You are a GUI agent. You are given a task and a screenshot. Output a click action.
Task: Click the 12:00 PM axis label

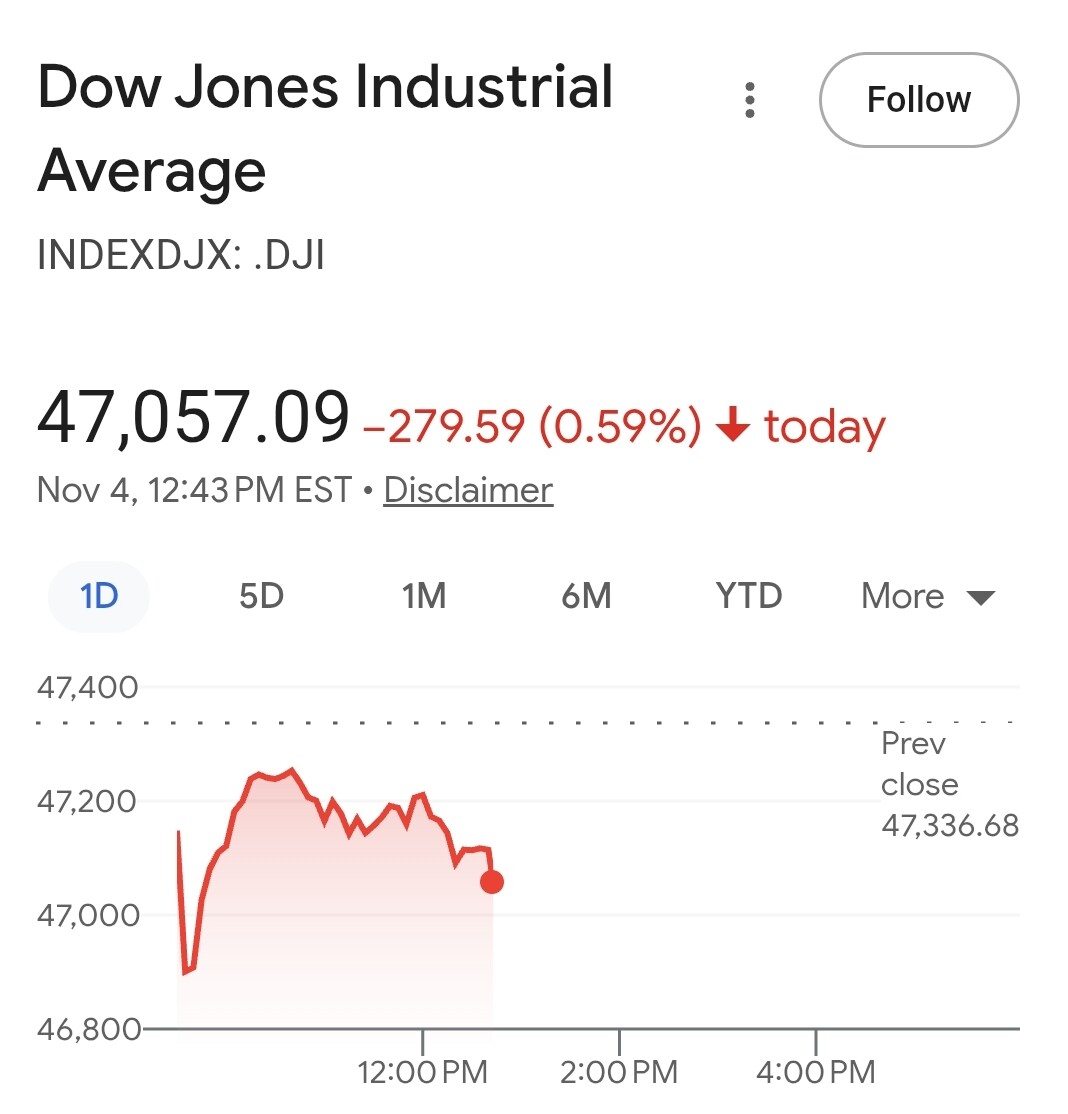click(x=422, y=1073)
